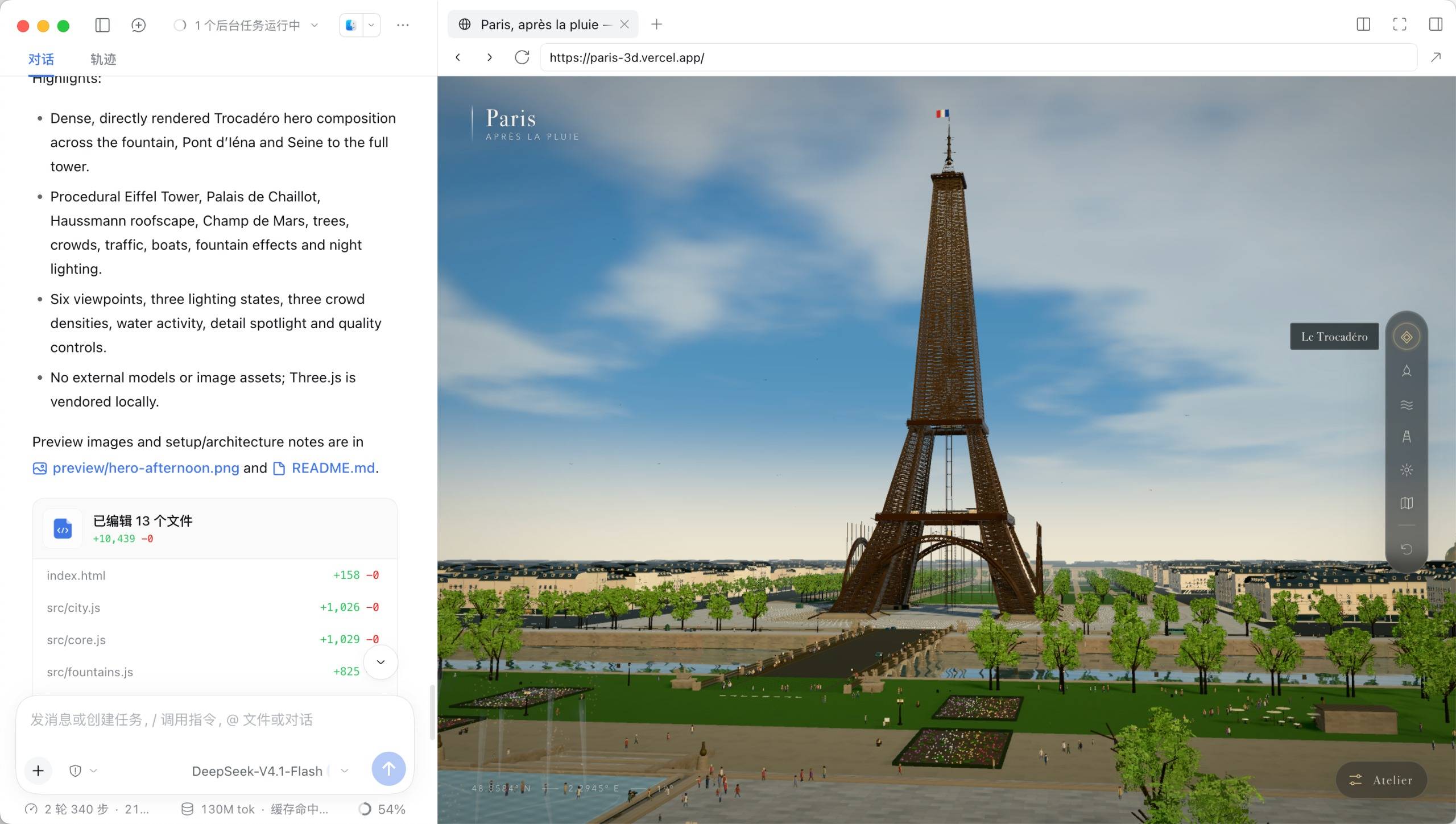Open the new conversation plus-bubble icon

tap(138, 25)
